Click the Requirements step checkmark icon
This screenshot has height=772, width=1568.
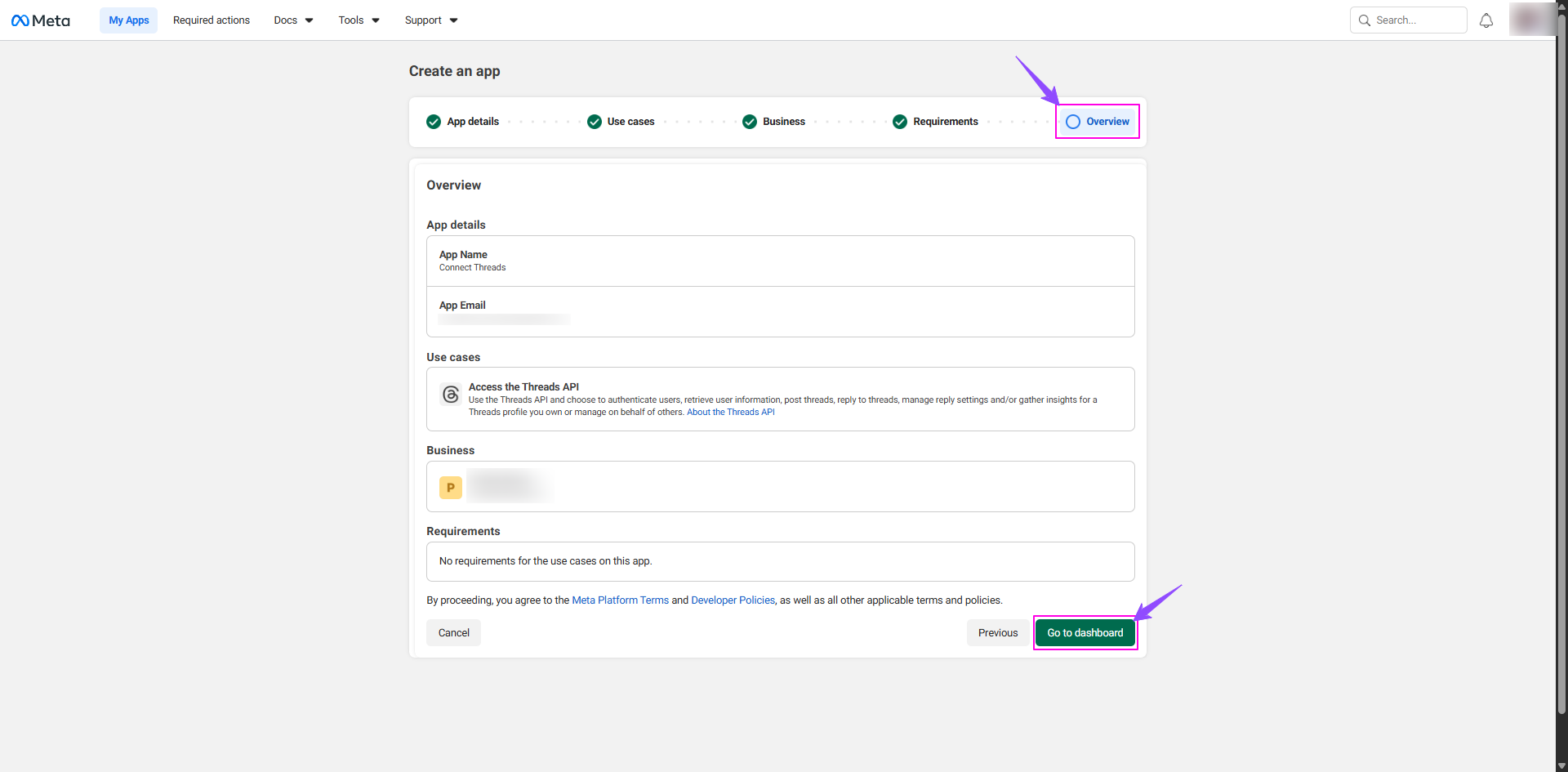900,122
